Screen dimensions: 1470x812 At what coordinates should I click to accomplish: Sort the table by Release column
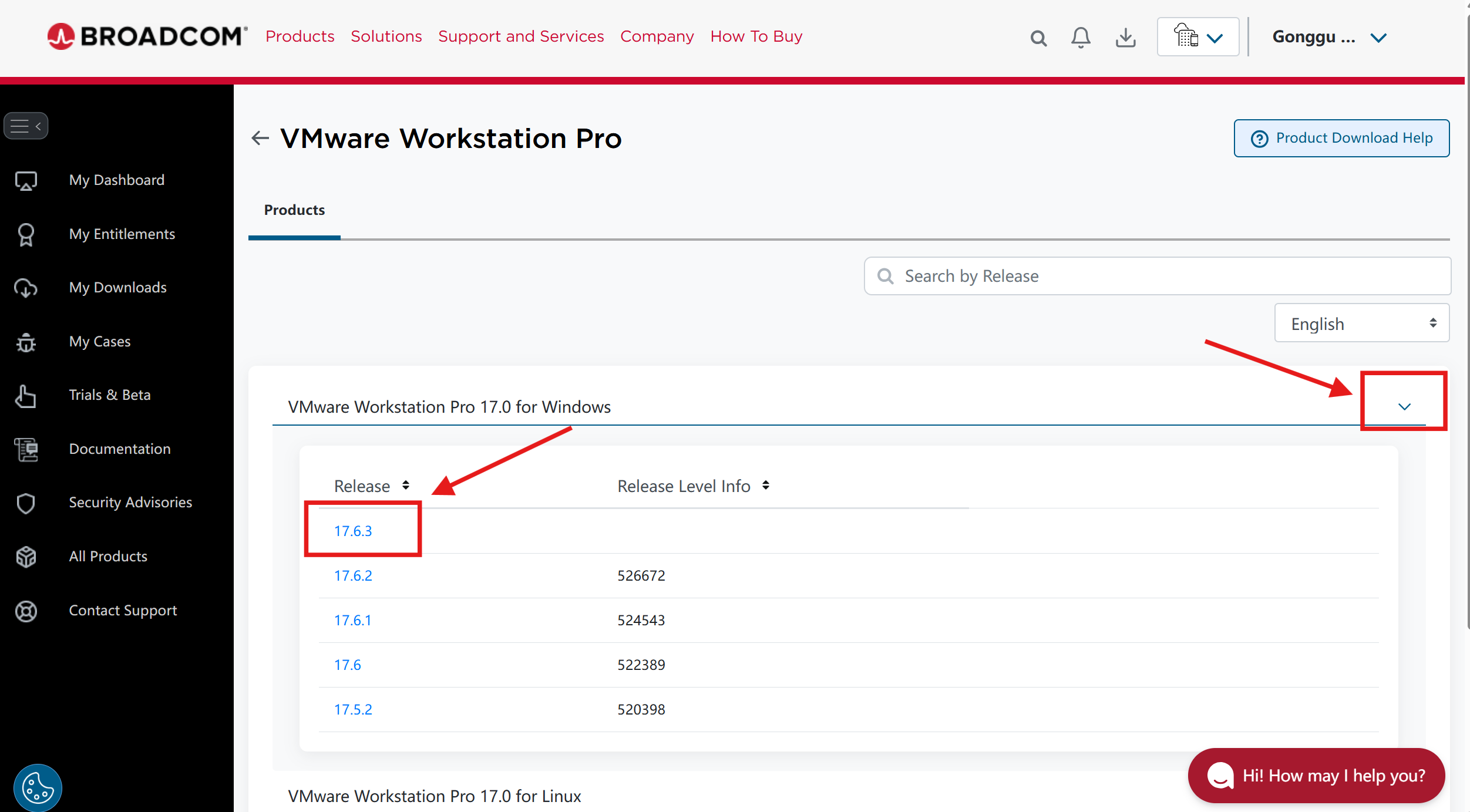coord(406,486)
